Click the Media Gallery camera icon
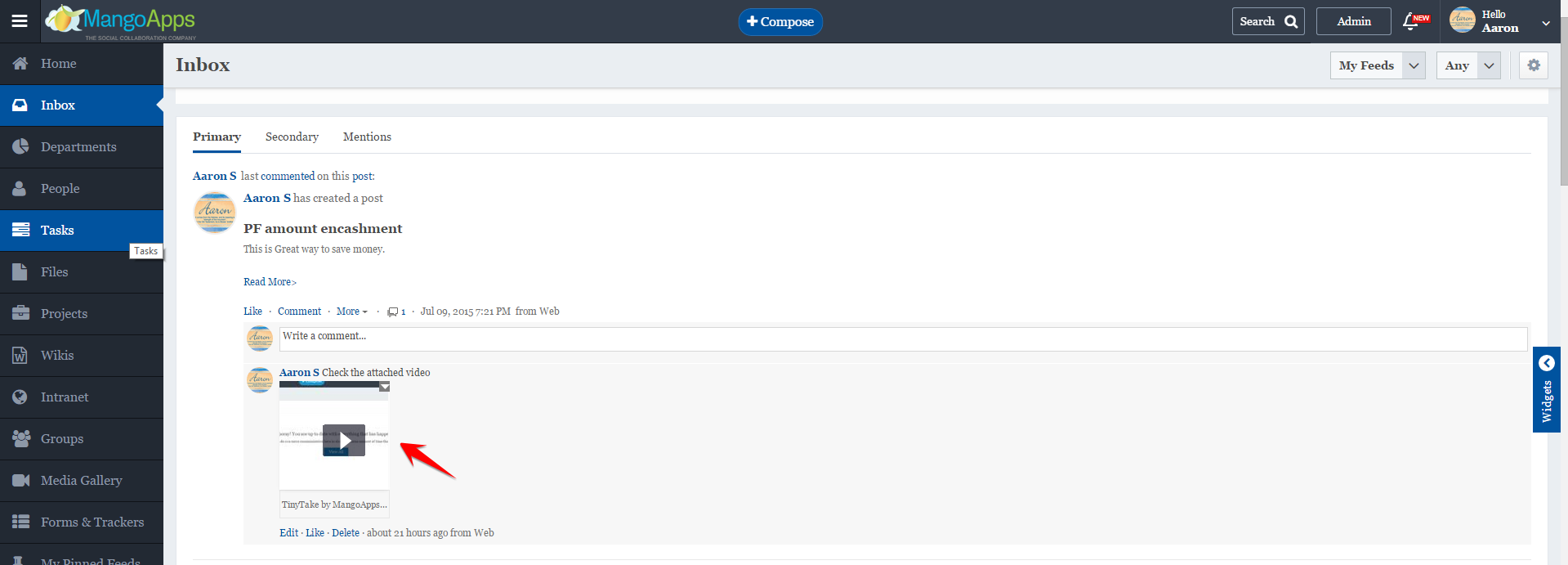1568x565 pixels. (21, 481)
